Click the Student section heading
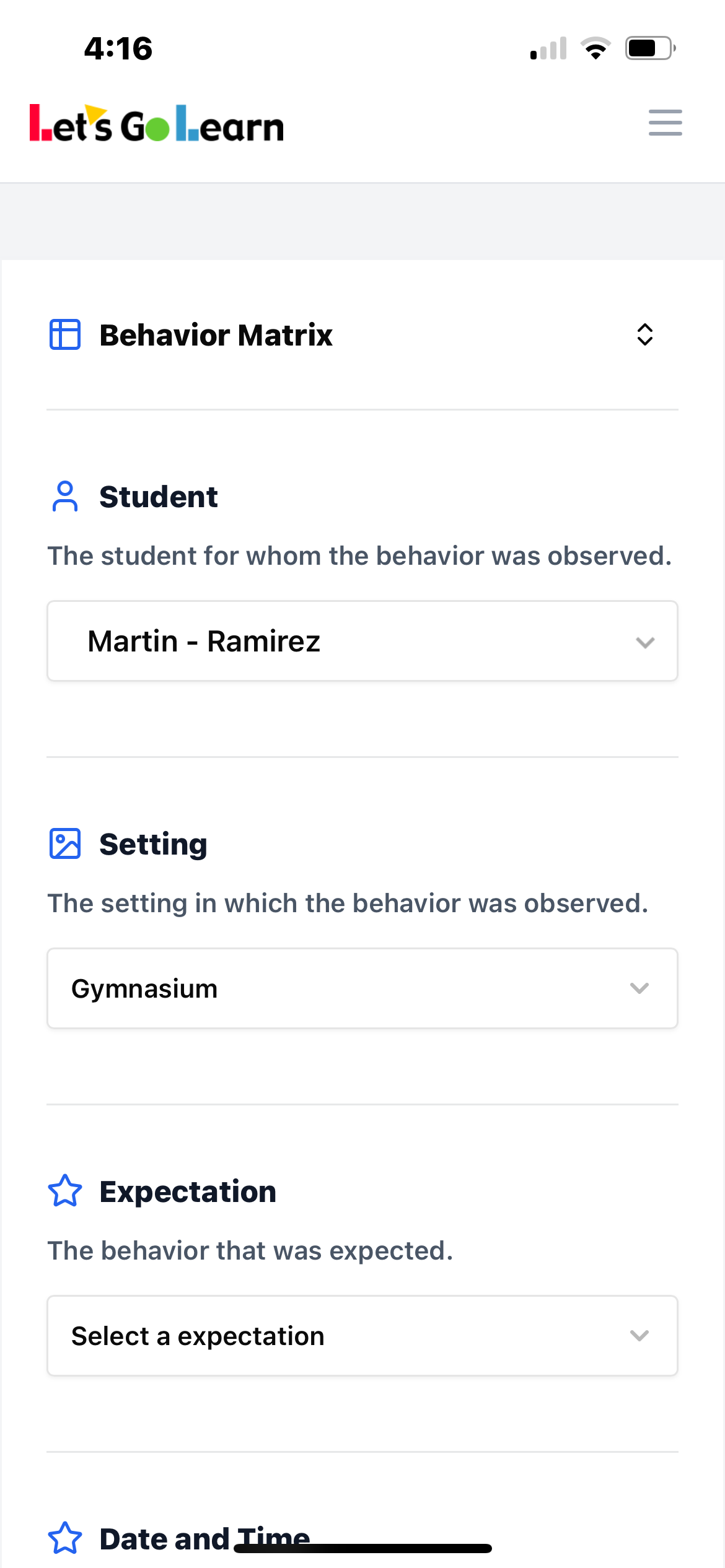Image resolution: width=725 pixels, height=1568 pixels. [159, 497]
